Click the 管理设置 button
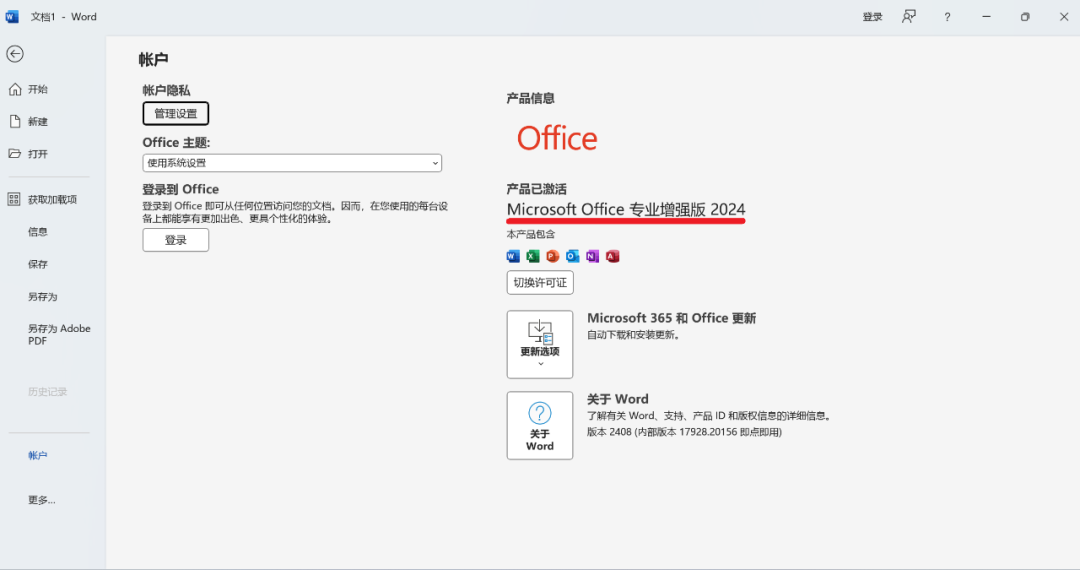The image size is (1080, 570). 176,114
